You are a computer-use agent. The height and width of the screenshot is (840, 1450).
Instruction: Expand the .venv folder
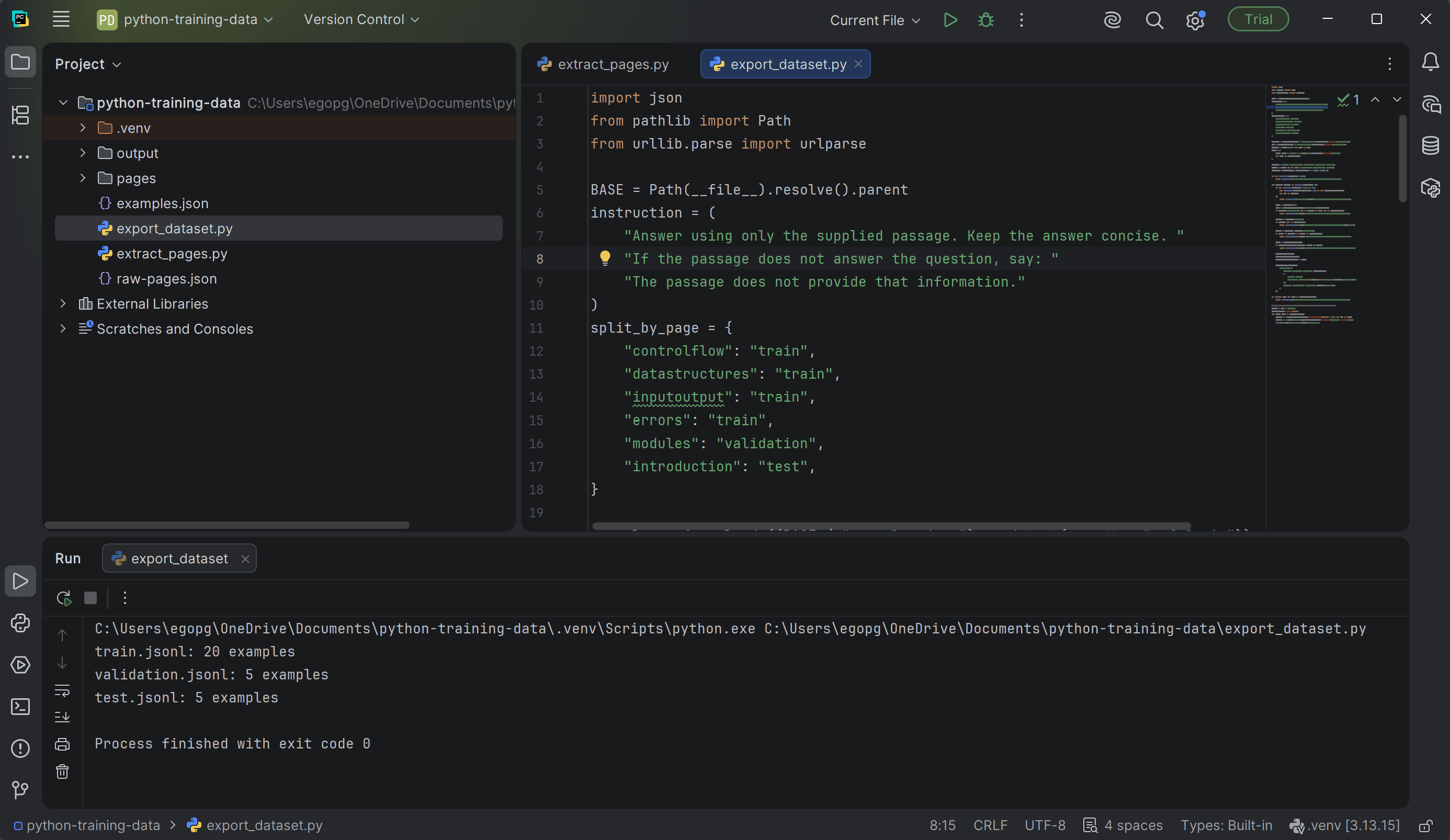83,128
